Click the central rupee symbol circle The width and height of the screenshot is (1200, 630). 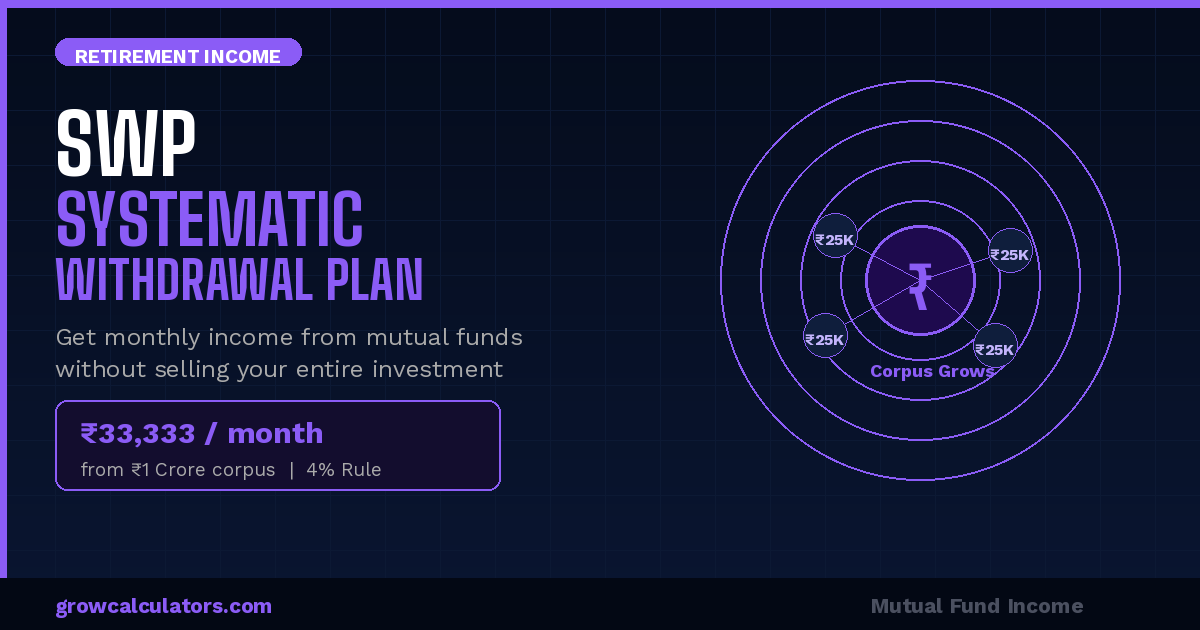point(920,281)
